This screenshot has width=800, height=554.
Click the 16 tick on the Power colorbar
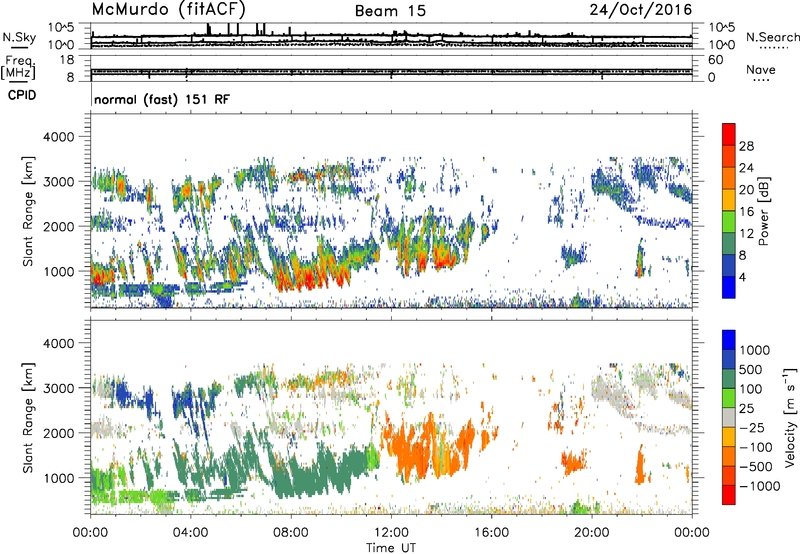[x=746, y=212]
